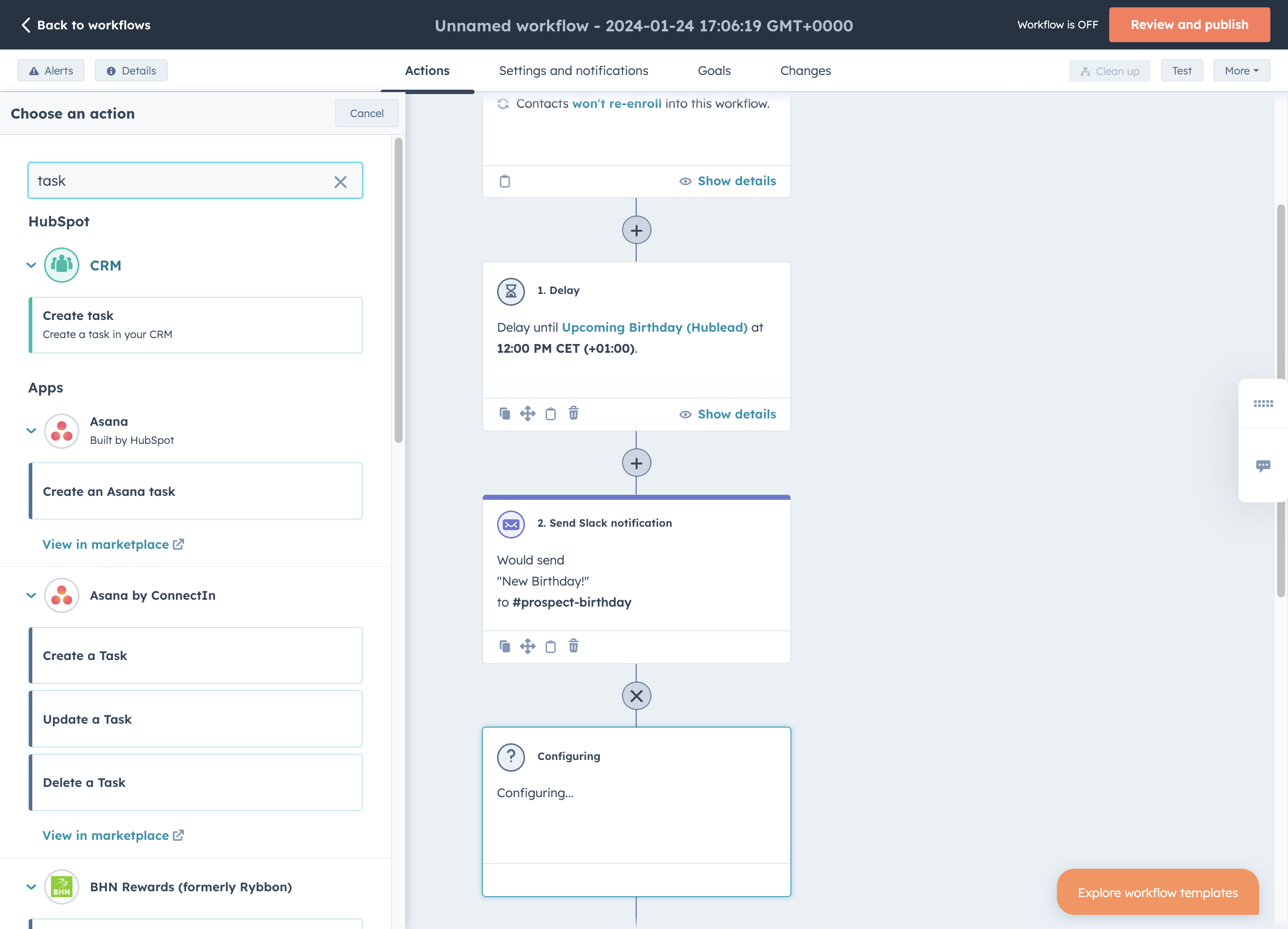Move the Send Slack notification action
Viewport: 1288px width, 929px height.
(x=527, y=647)
